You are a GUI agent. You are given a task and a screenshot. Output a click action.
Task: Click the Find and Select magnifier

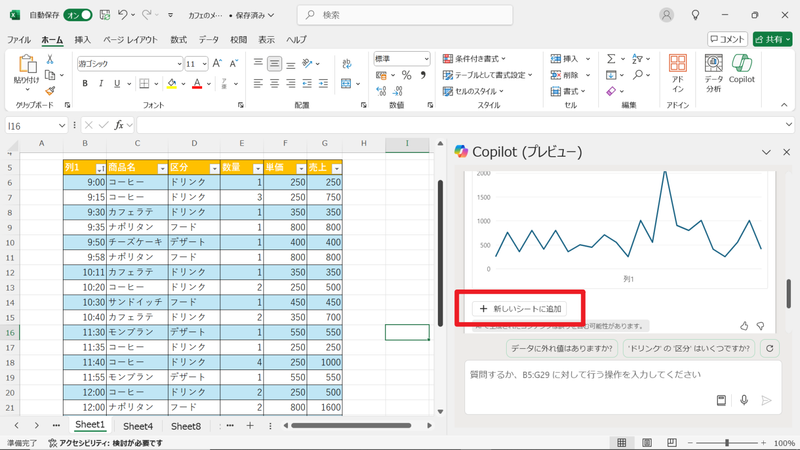click(638, 75)
